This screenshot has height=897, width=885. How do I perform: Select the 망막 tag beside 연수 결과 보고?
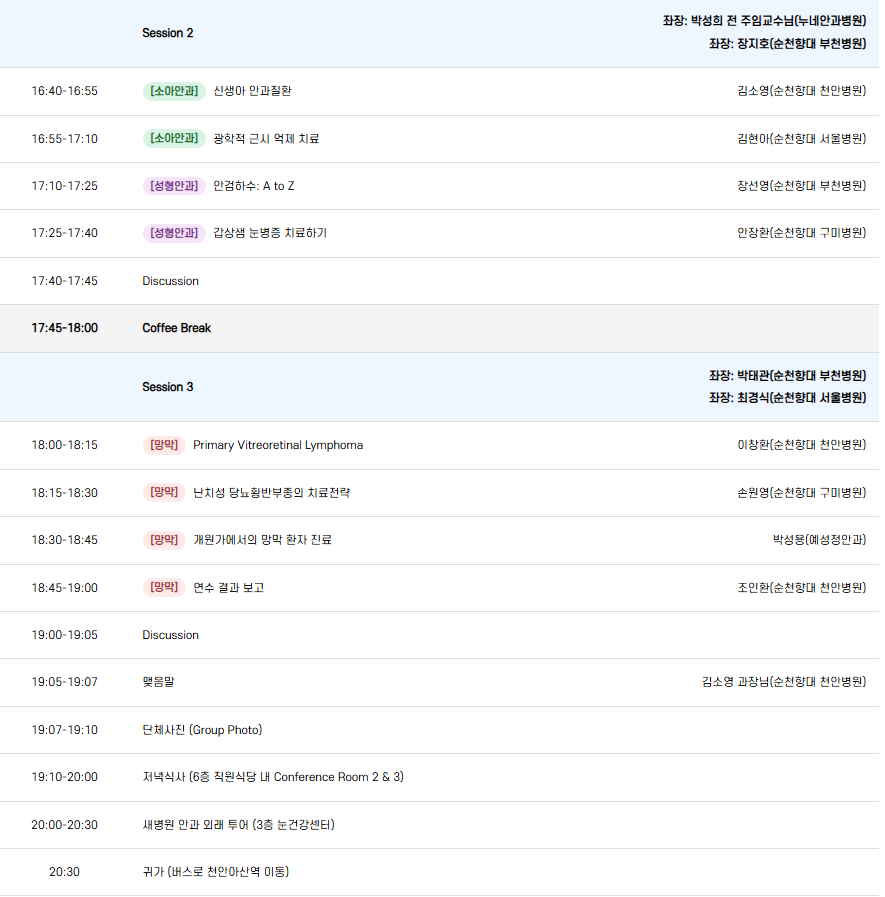[x=164, y=588]
